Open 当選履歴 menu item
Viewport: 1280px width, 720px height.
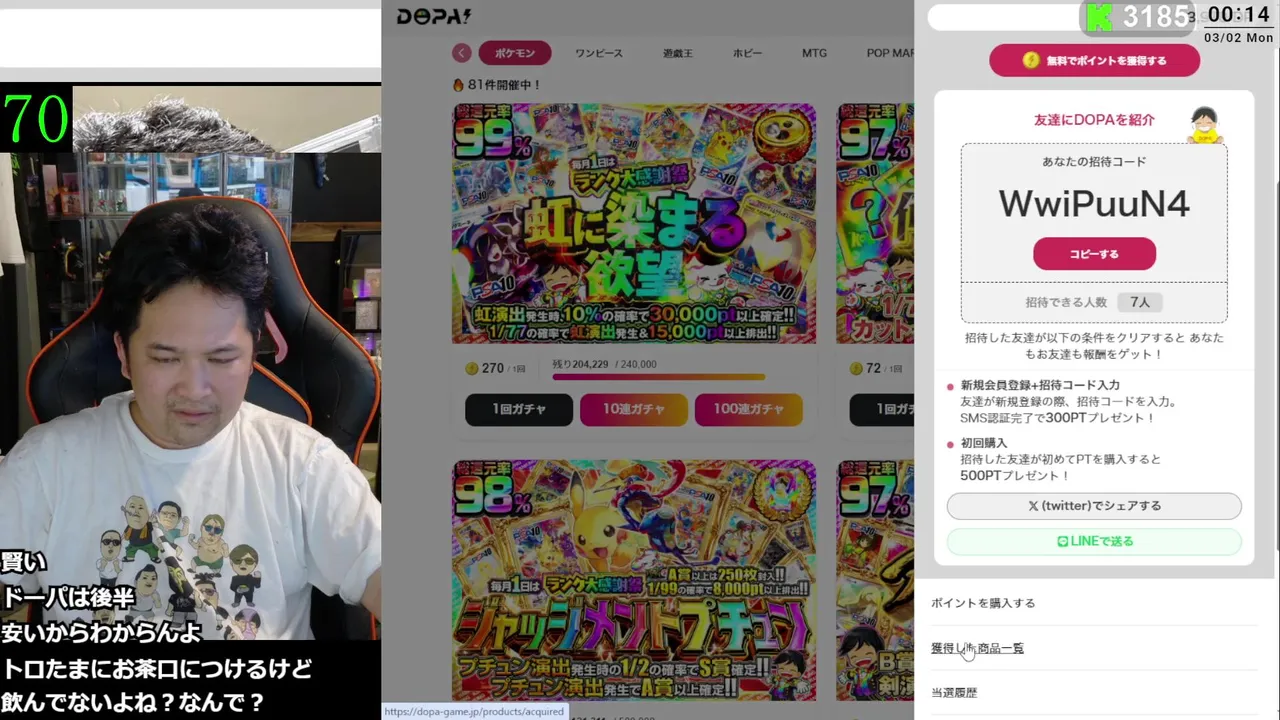(954, 692)
